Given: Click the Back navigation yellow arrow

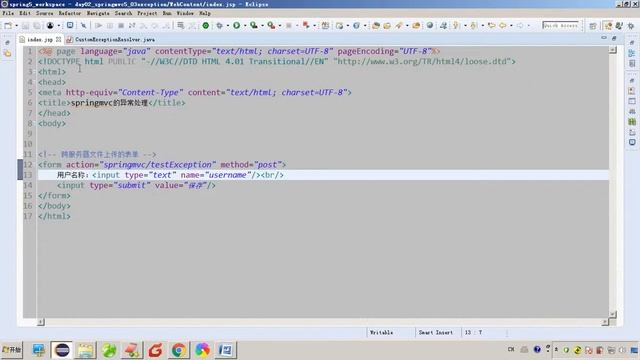Looking at the screenshot, I should point(503,25).
